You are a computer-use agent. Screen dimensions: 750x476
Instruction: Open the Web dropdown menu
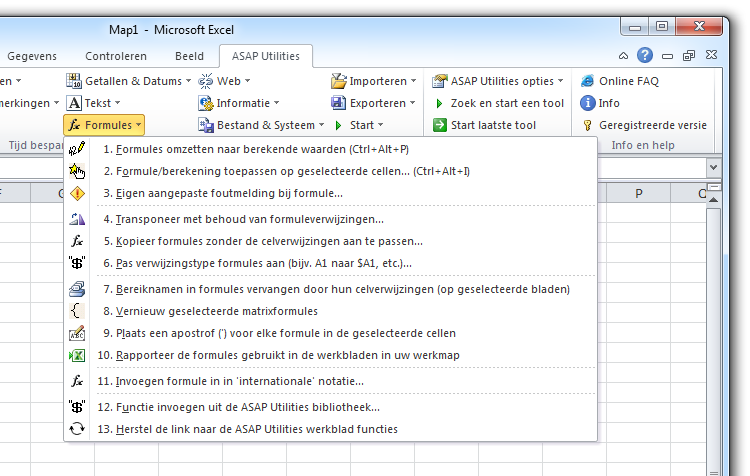[x=247, y=81]
